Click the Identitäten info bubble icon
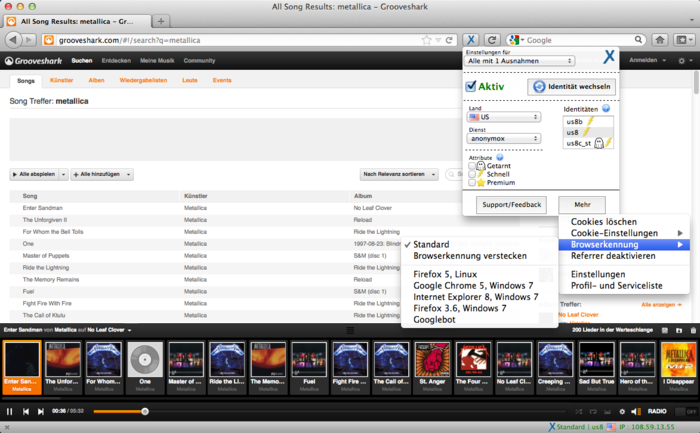Viewport: 700px width, 433px height. (x=606, y=108)
